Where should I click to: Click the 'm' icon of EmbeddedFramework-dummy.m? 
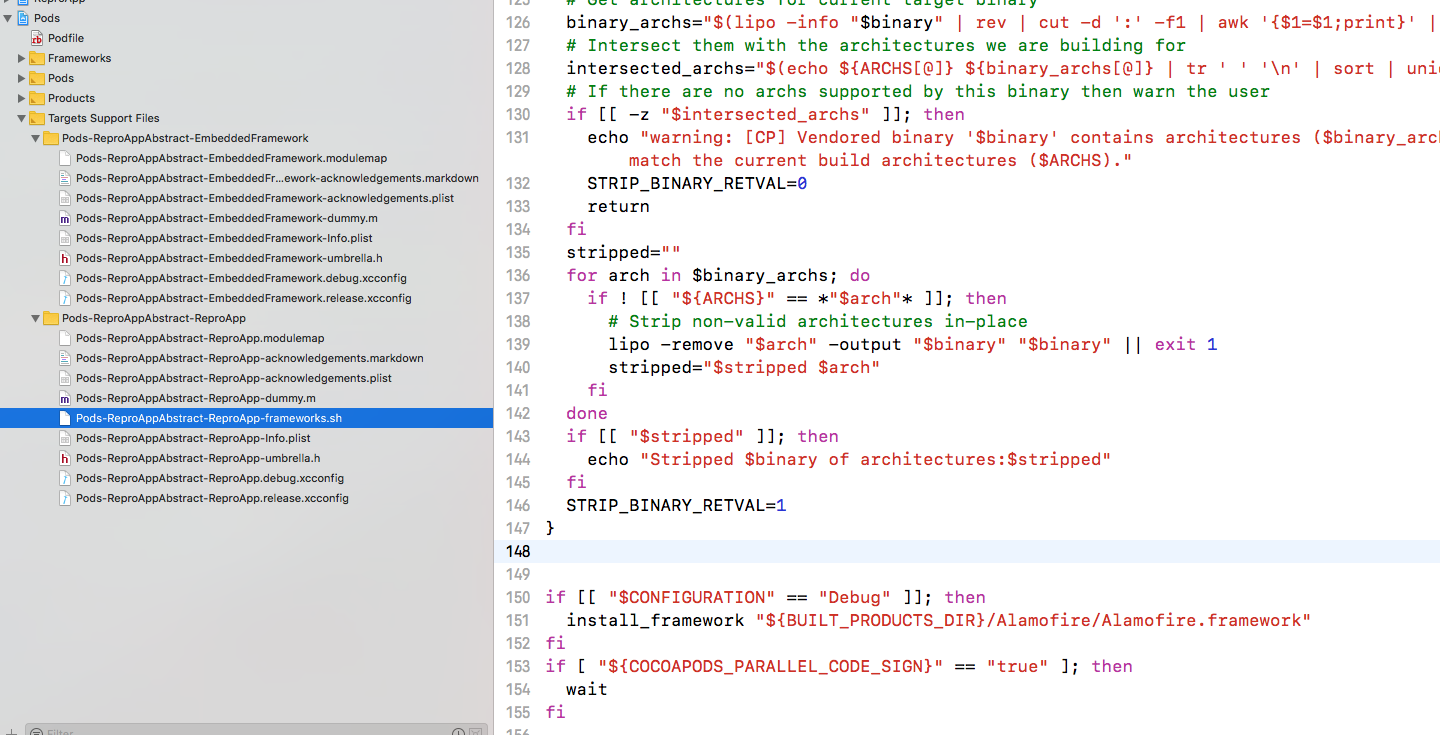[x=65, y=218]
